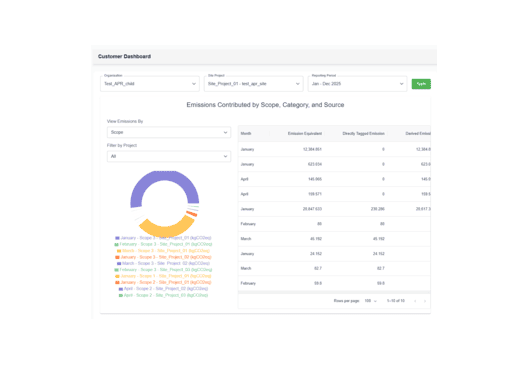The height and width of the screenshot is (365, 528).
Task: Sort by the Emission Equivalent column header
Action: 305,134
